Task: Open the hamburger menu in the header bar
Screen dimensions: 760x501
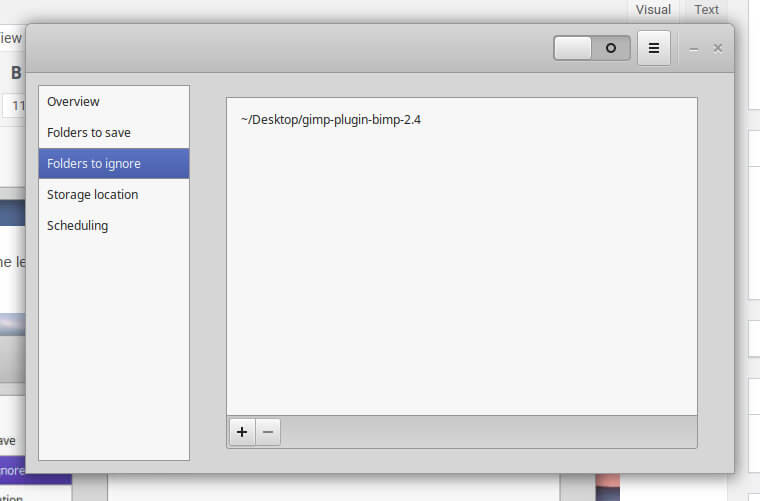Action: pyautogui.click(x=654, y=48)
